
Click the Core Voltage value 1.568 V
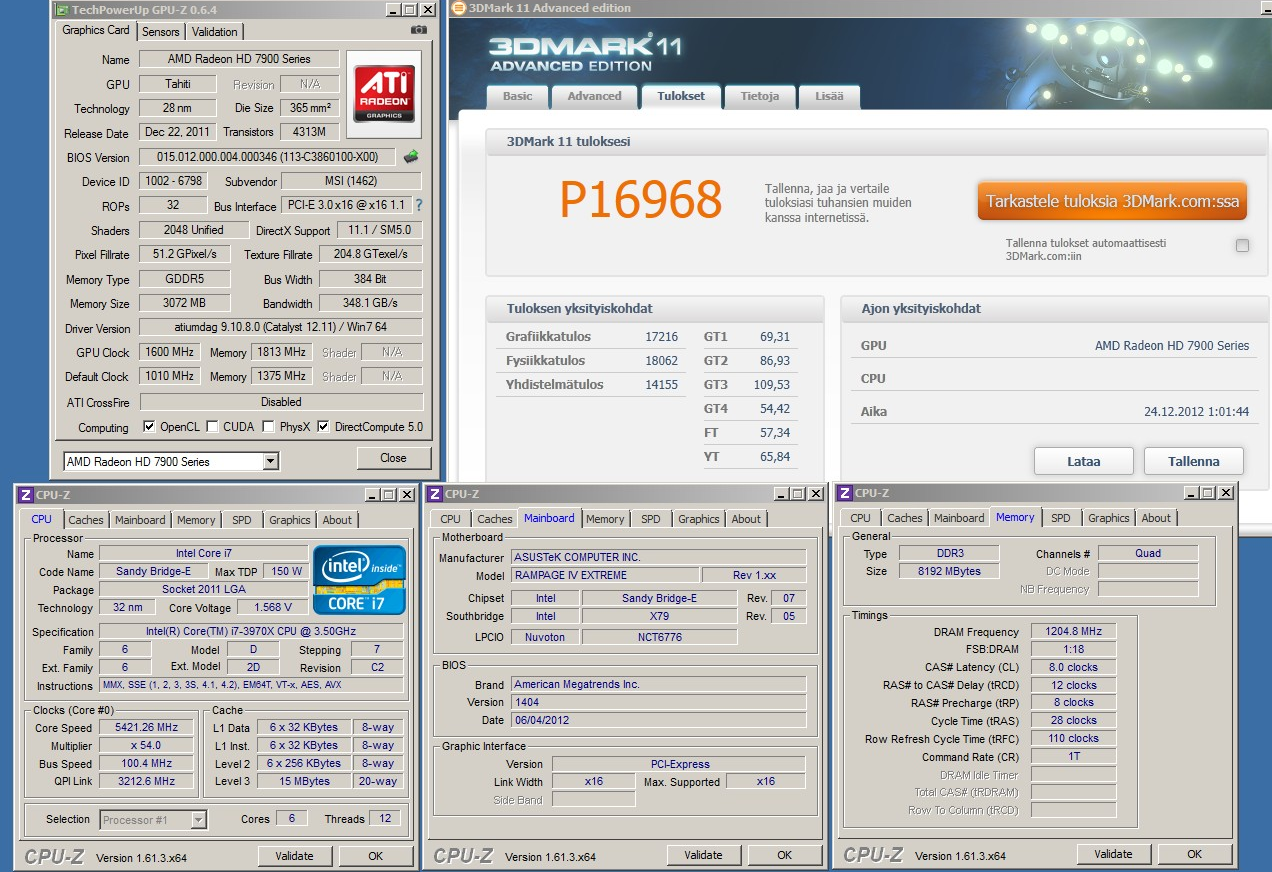272,608
